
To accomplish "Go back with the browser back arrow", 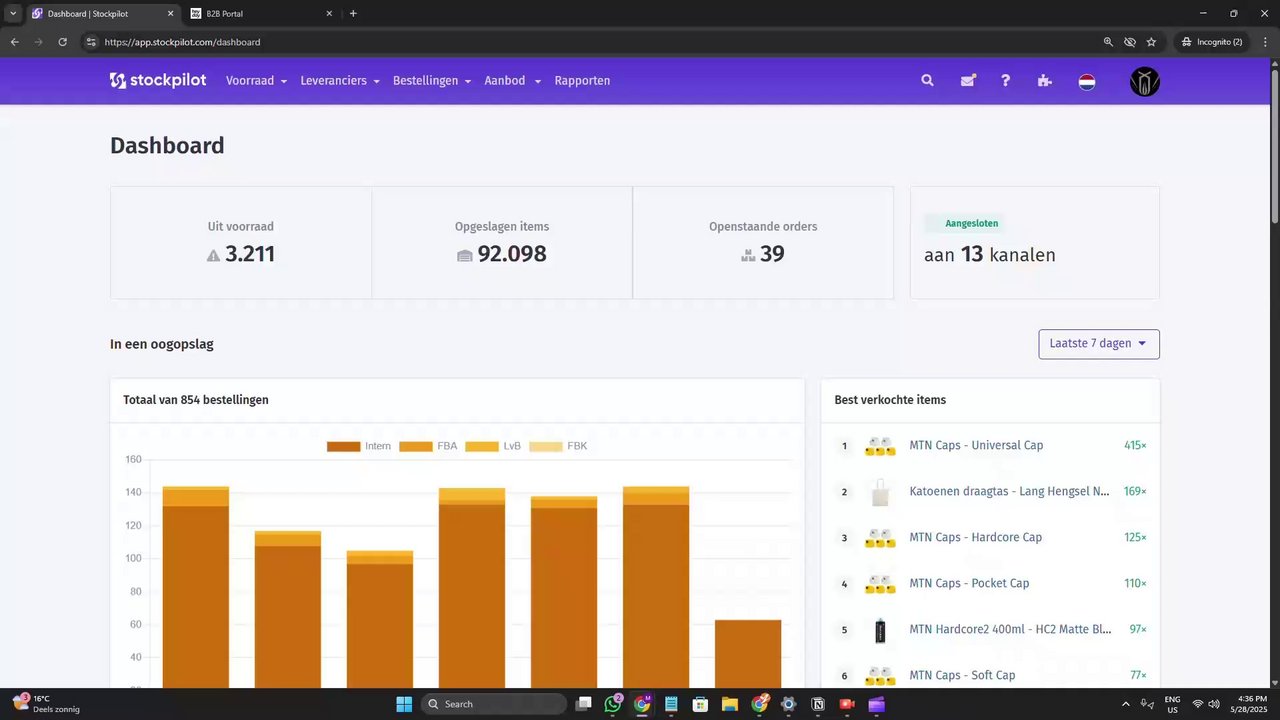I will coord(14,42).
